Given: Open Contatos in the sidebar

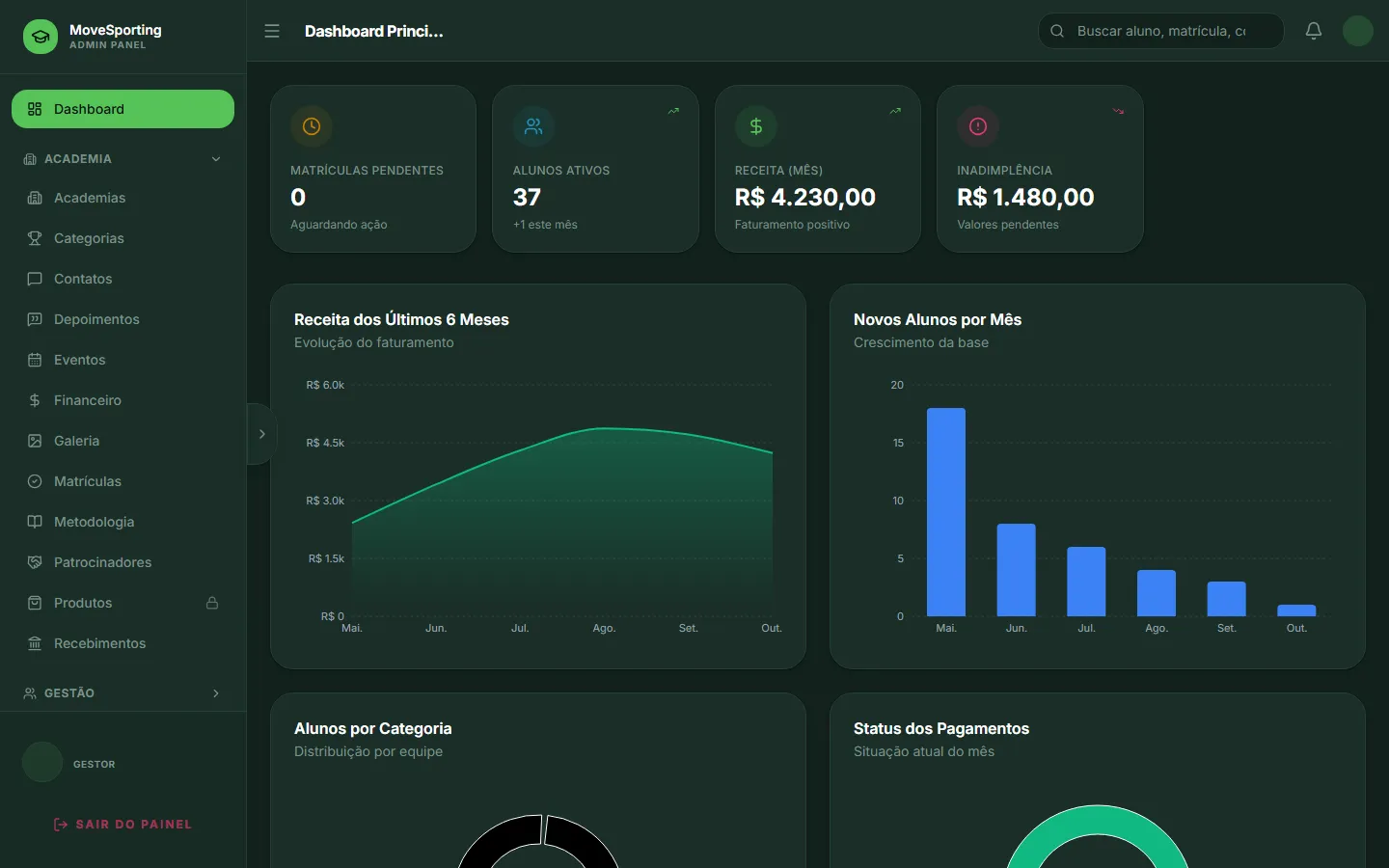Looking at the screenshot, I should 123,279.
